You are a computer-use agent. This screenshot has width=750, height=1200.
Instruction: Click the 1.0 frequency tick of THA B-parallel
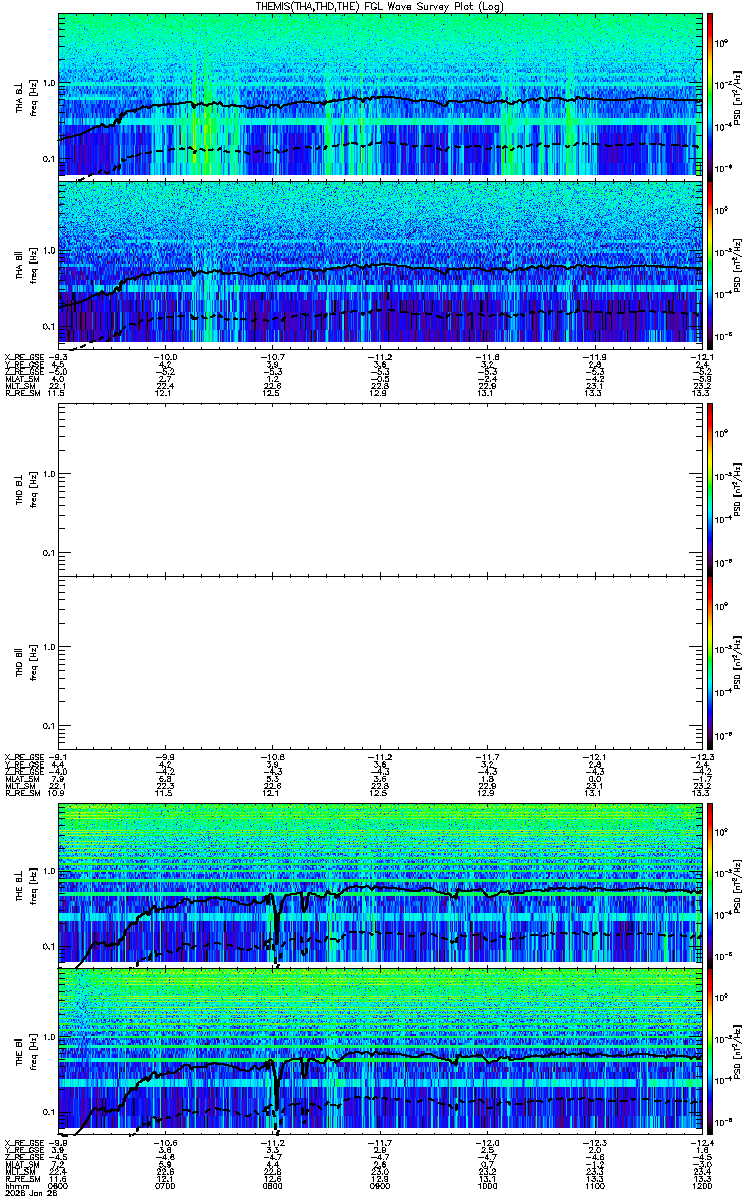pos(48,251)
